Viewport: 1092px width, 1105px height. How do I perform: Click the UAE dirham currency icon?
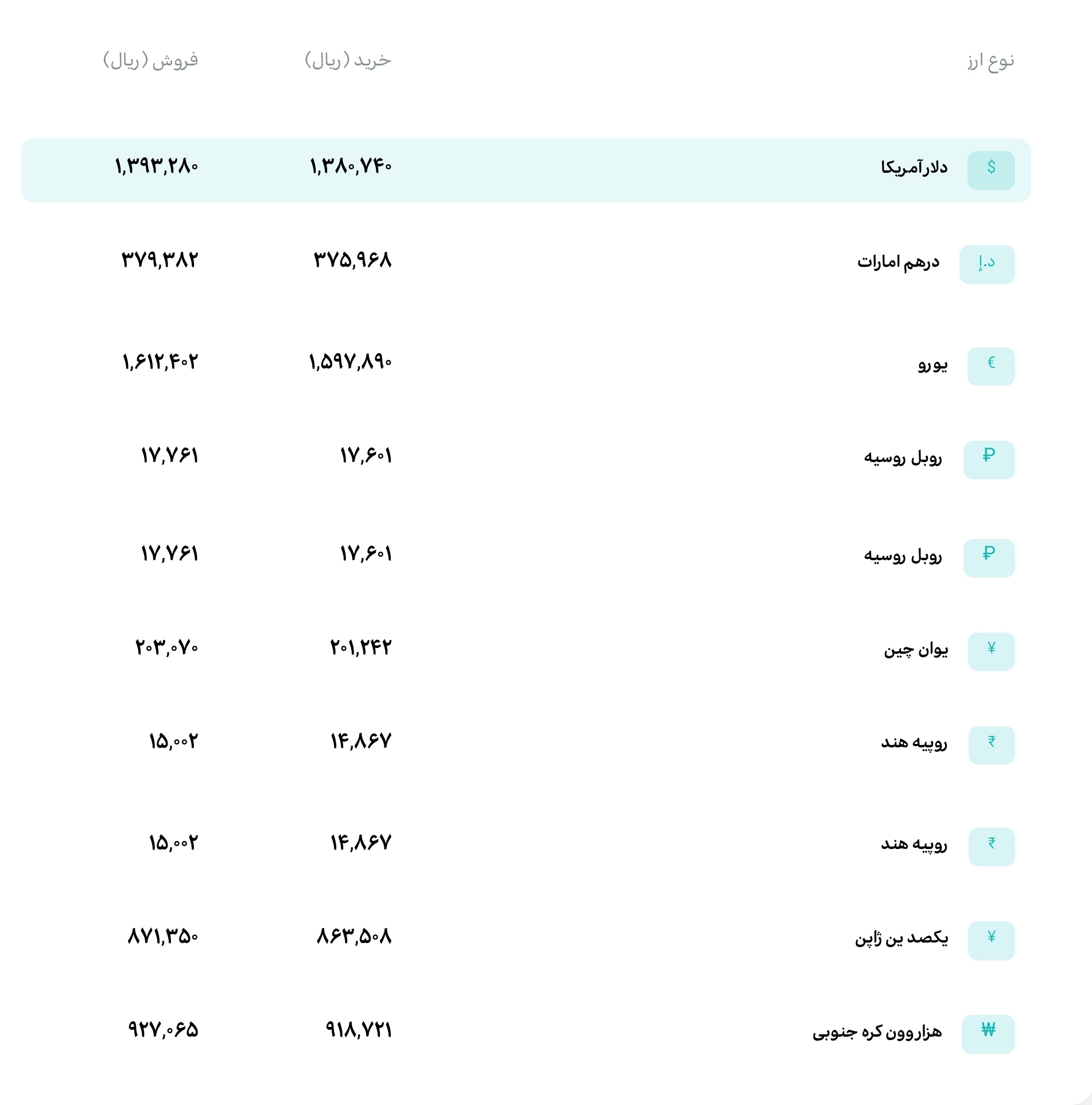point(986,265)
